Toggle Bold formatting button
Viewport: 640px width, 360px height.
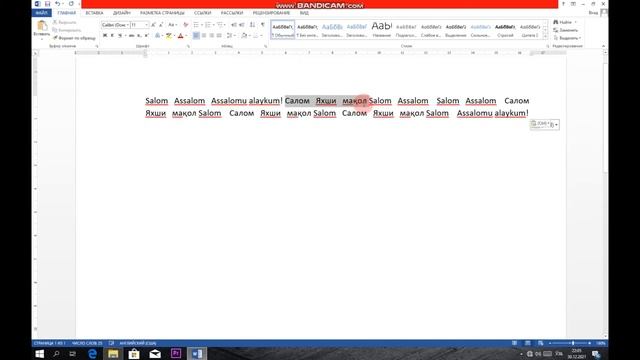click(105, 36)
